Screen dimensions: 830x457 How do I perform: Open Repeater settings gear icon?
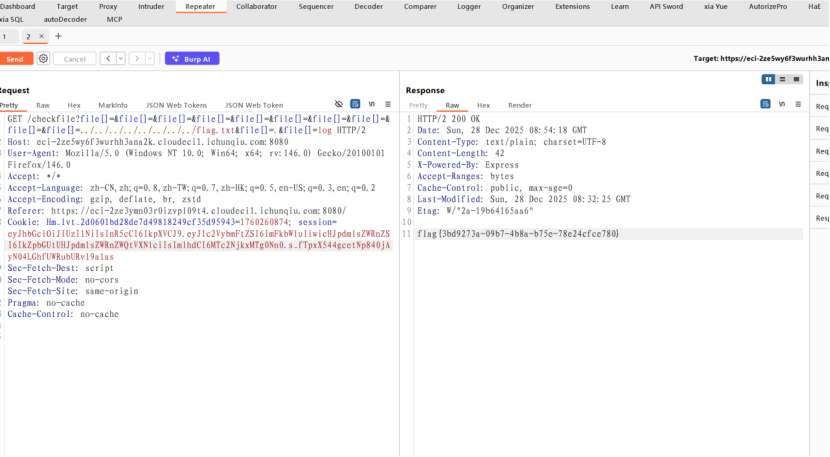43,59
